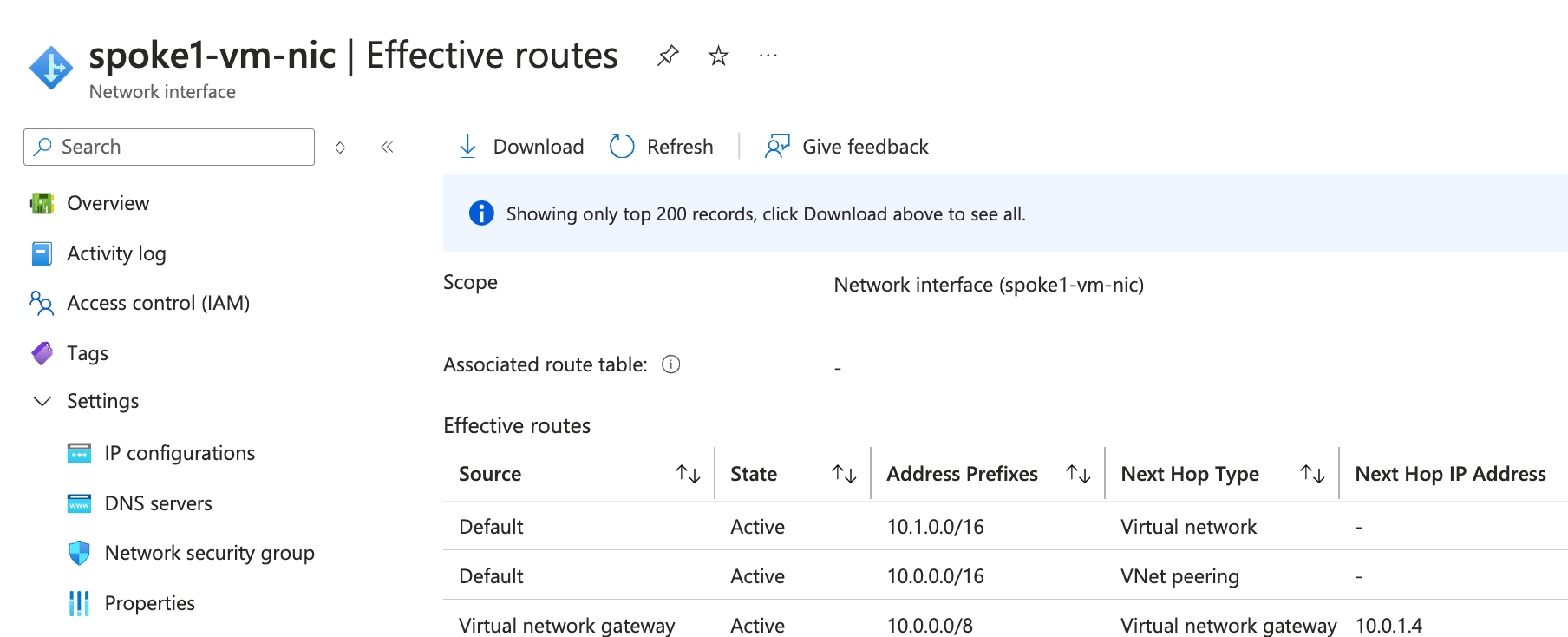1568x637 pixels.
Task: Collapse the left sidebar menu
Action: [387, 148]
